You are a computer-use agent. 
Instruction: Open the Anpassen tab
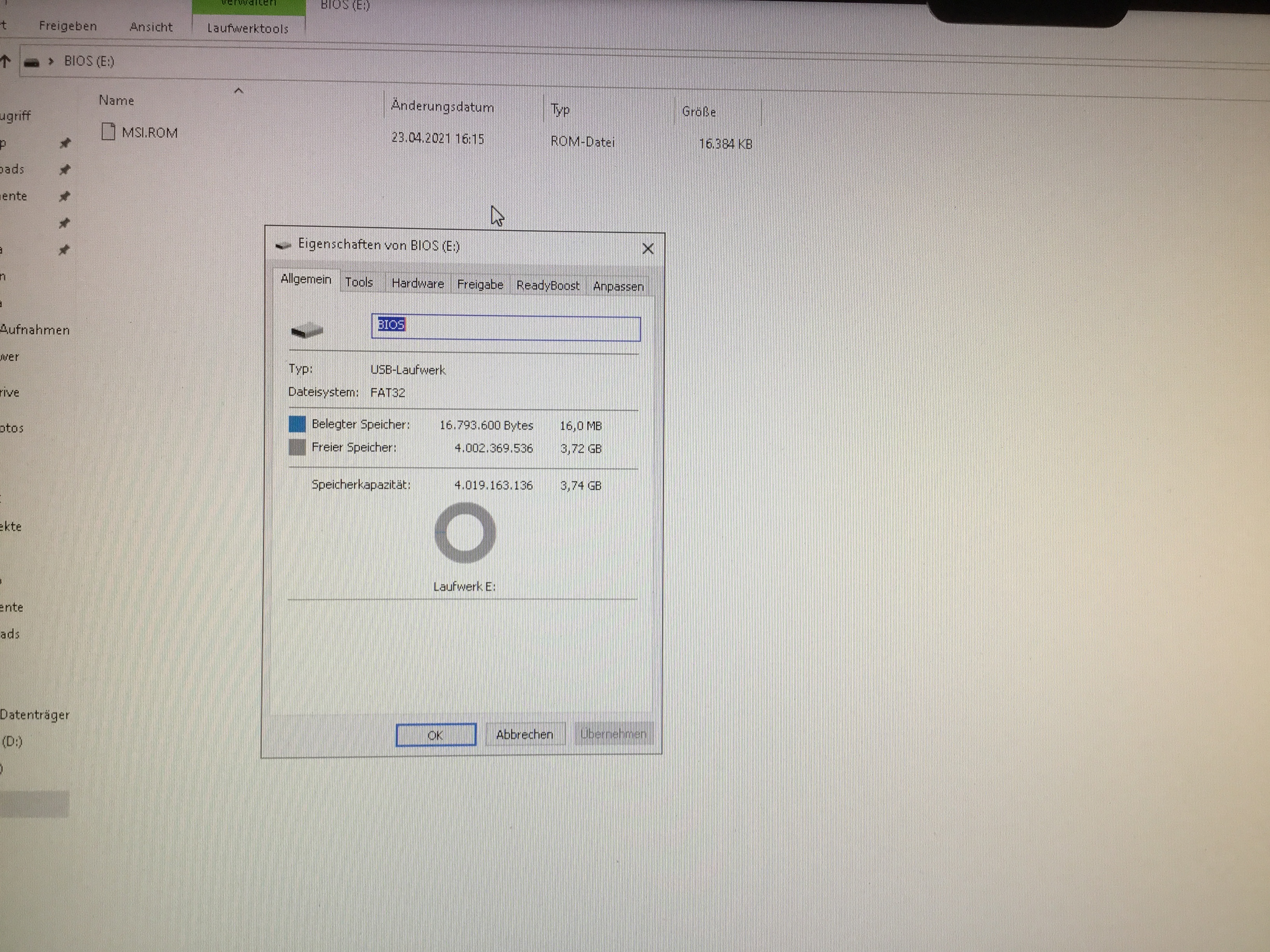tap(618, 286)
